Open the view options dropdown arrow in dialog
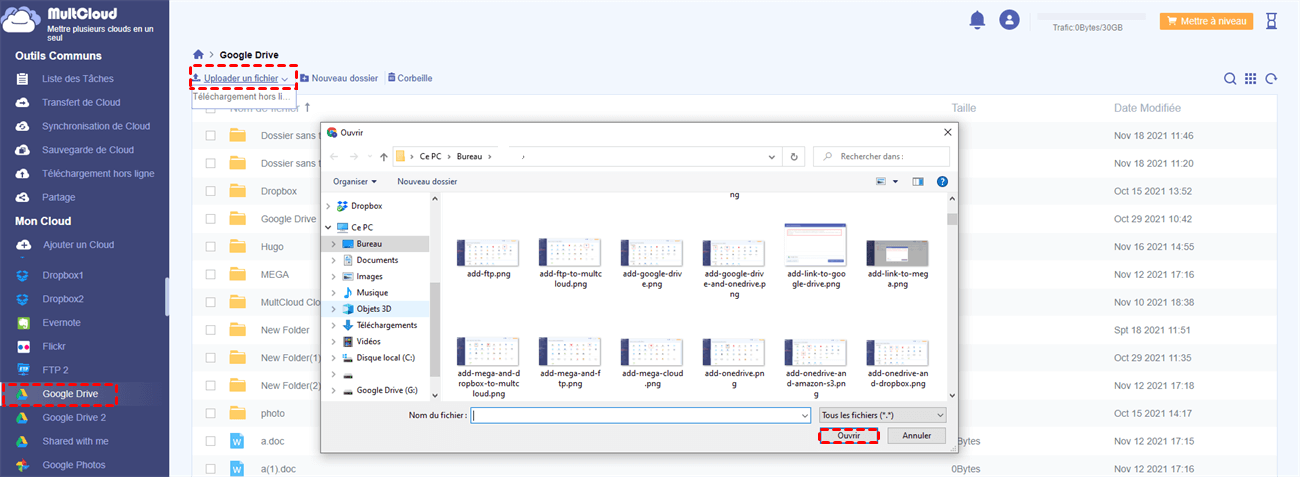 coord(895,182)
